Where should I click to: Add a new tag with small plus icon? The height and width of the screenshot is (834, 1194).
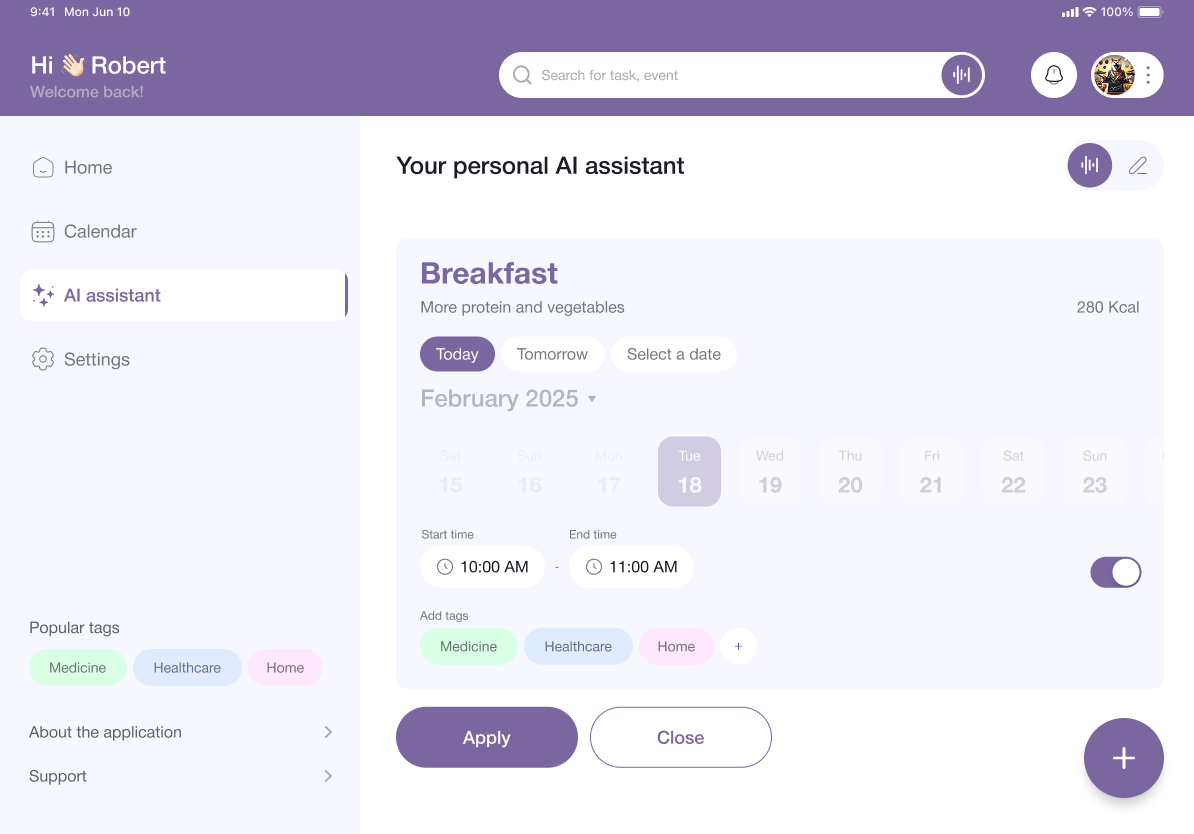tap(738, 646)
